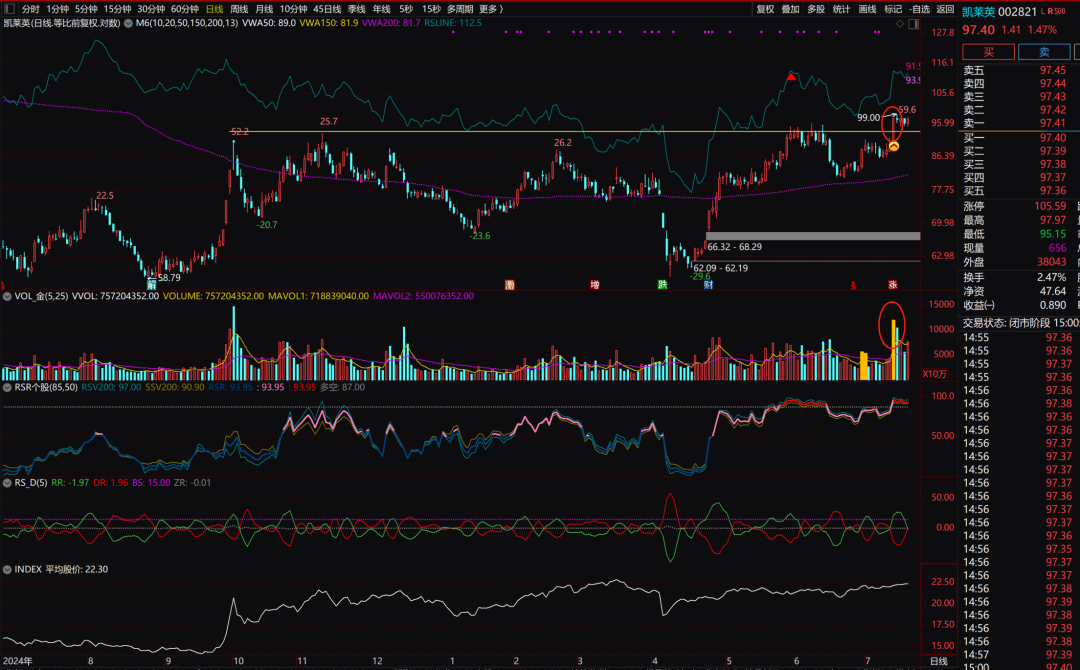Screen dimensions: 1080x670
Task: Open INDEX indicator dropdown
Action: coord(8,569)
